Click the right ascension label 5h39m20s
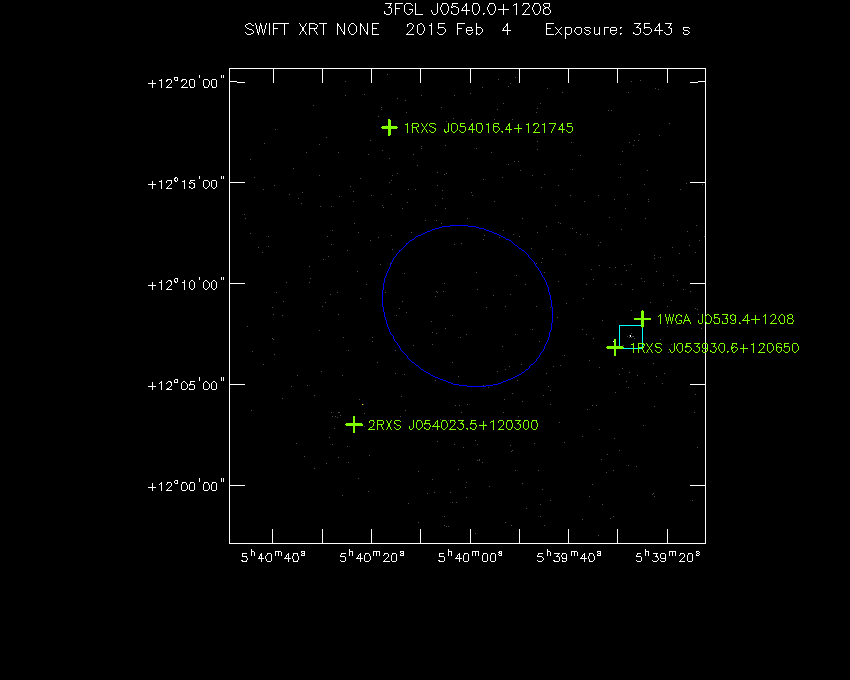This screenshot has height=680, width=850. point(668,557)
